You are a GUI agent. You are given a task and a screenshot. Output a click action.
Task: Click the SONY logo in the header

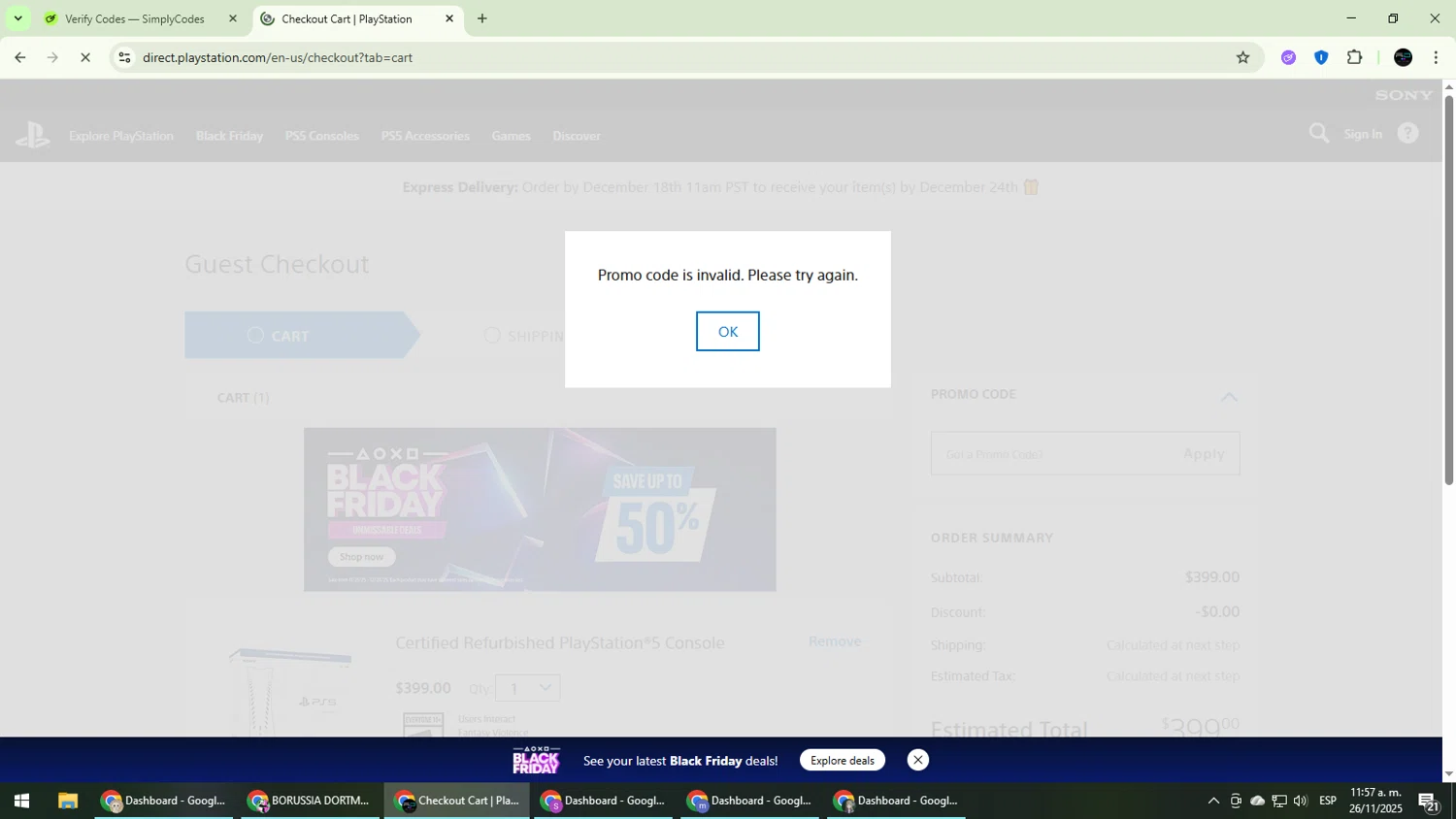click(x=1404, y=95)
